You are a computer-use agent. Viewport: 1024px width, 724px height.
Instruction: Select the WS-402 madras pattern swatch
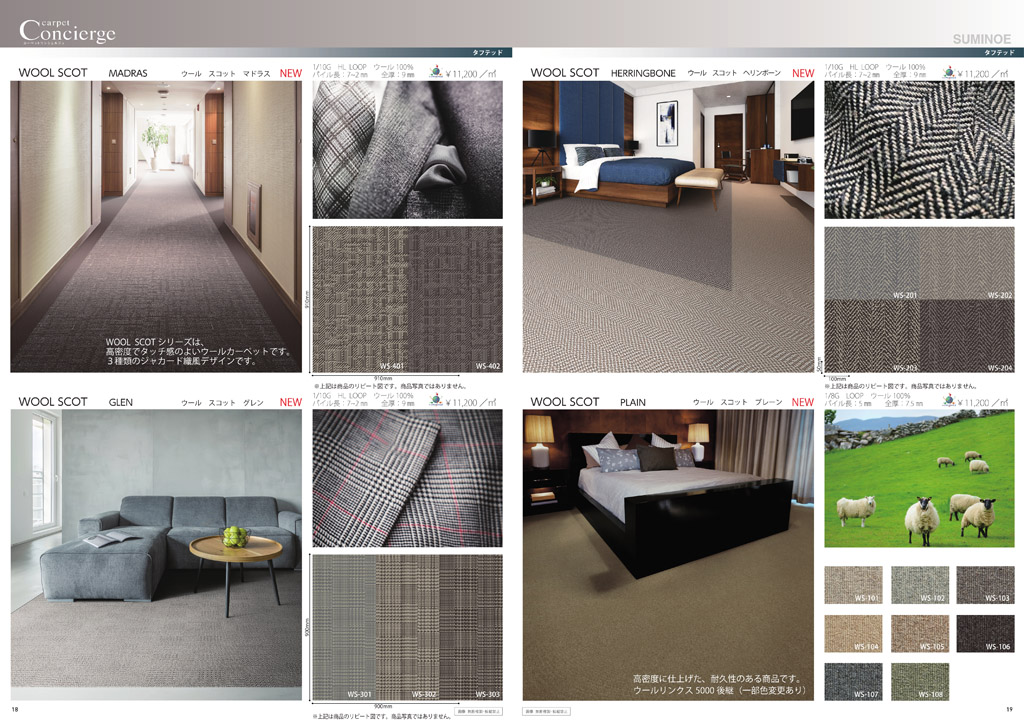455,300
